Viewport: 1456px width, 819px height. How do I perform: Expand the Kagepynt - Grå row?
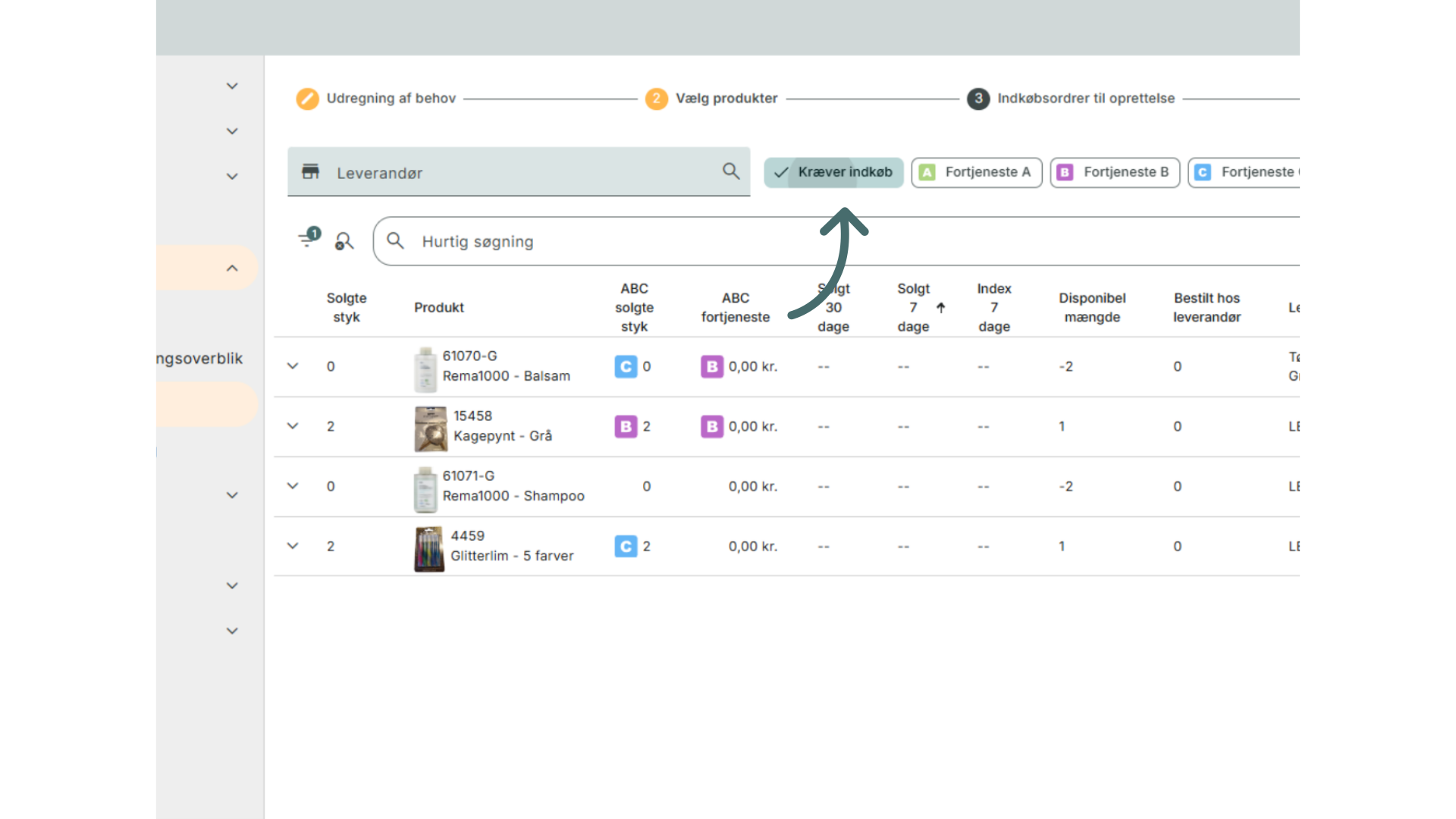point(293,426)
